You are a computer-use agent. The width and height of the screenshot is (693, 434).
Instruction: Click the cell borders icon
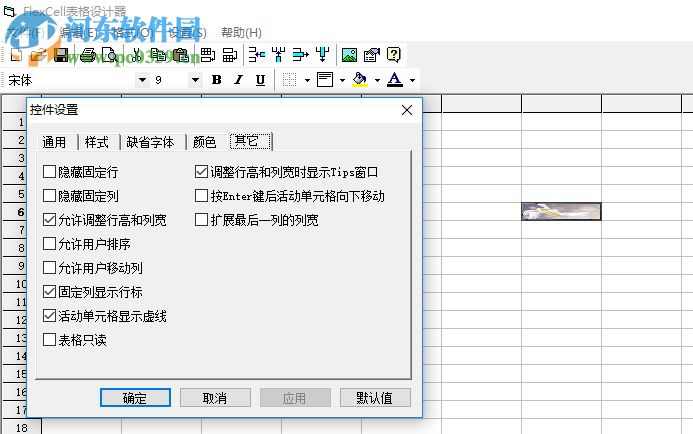tap(289, 80)
